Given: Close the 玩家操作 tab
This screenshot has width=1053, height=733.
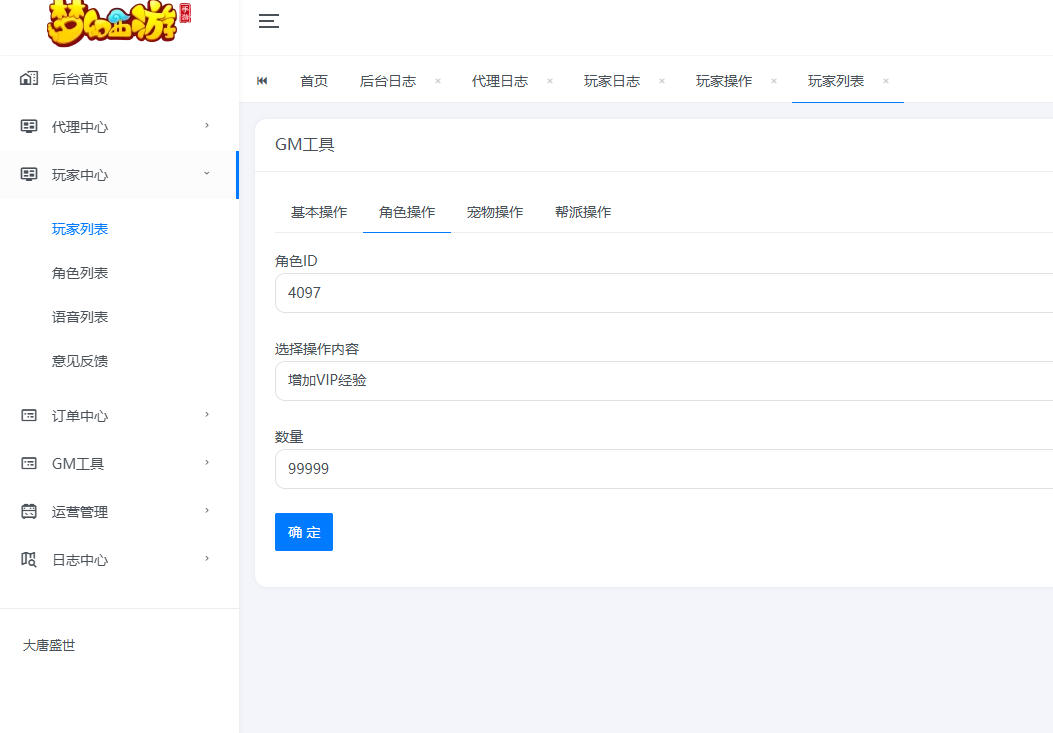Looking at the screenshot, I should (773, 80).
